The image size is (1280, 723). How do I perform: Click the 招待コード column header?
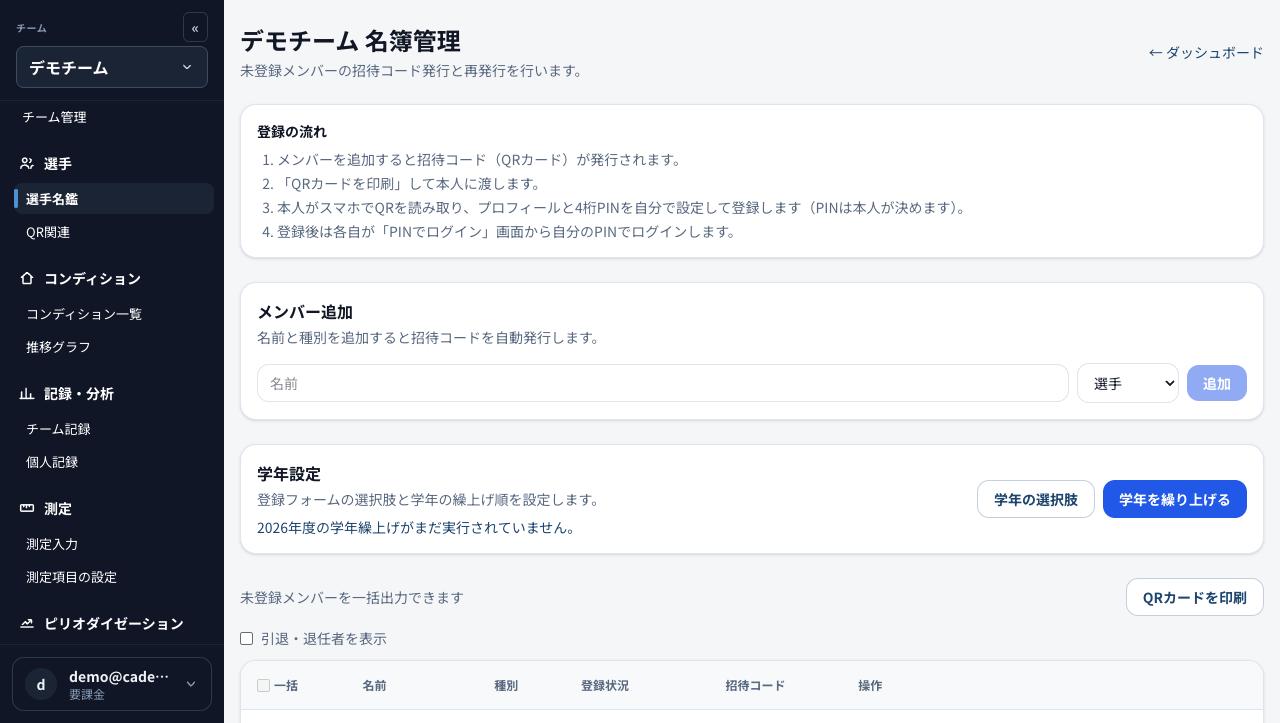click(x=755, y=685)
